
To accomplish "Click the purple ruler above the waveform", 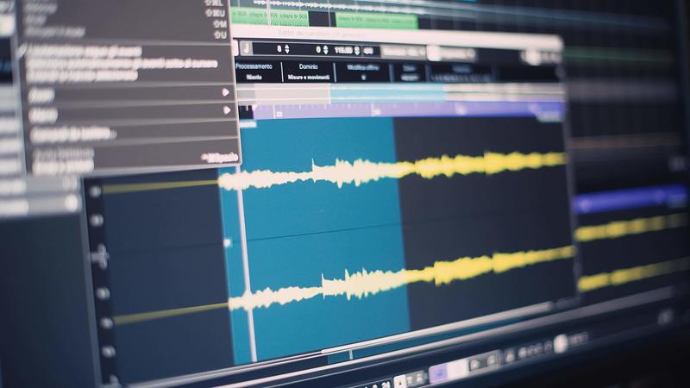I will click(408, 110).
